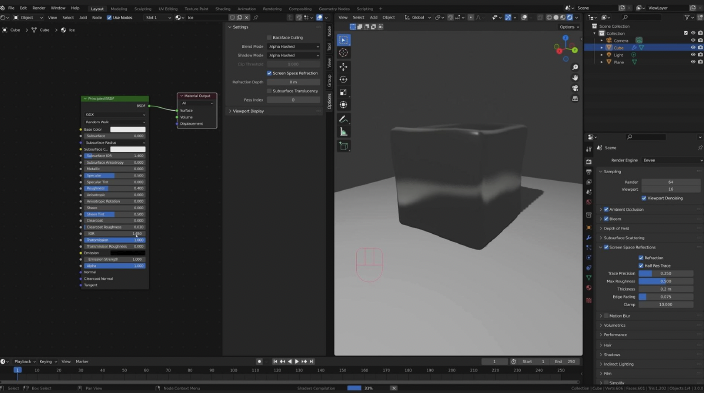Toggle the snap-to-node pin icon in header
Screen dimensions: 704x393
(x=255, y=18)
